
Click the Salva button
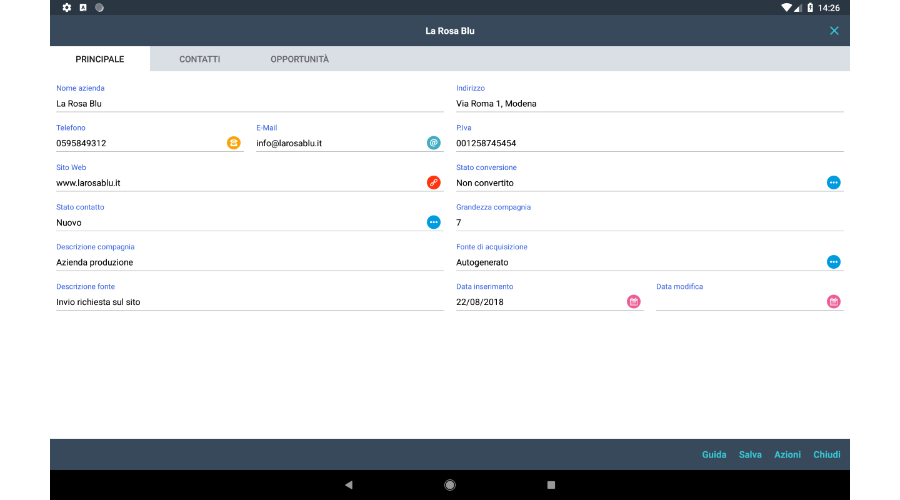[750, 455]
